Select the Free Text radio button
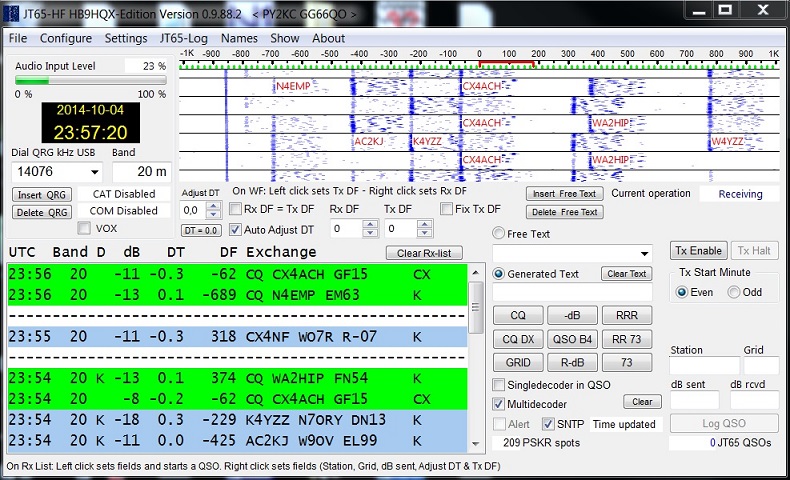The width and height of the screenshot is (790, 480). tap(498, 233)
